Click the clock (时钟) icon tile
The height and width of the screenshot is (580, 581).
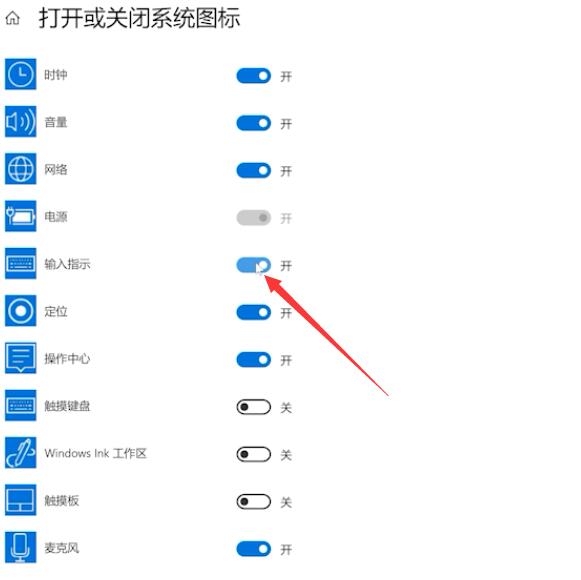[20, 74]
